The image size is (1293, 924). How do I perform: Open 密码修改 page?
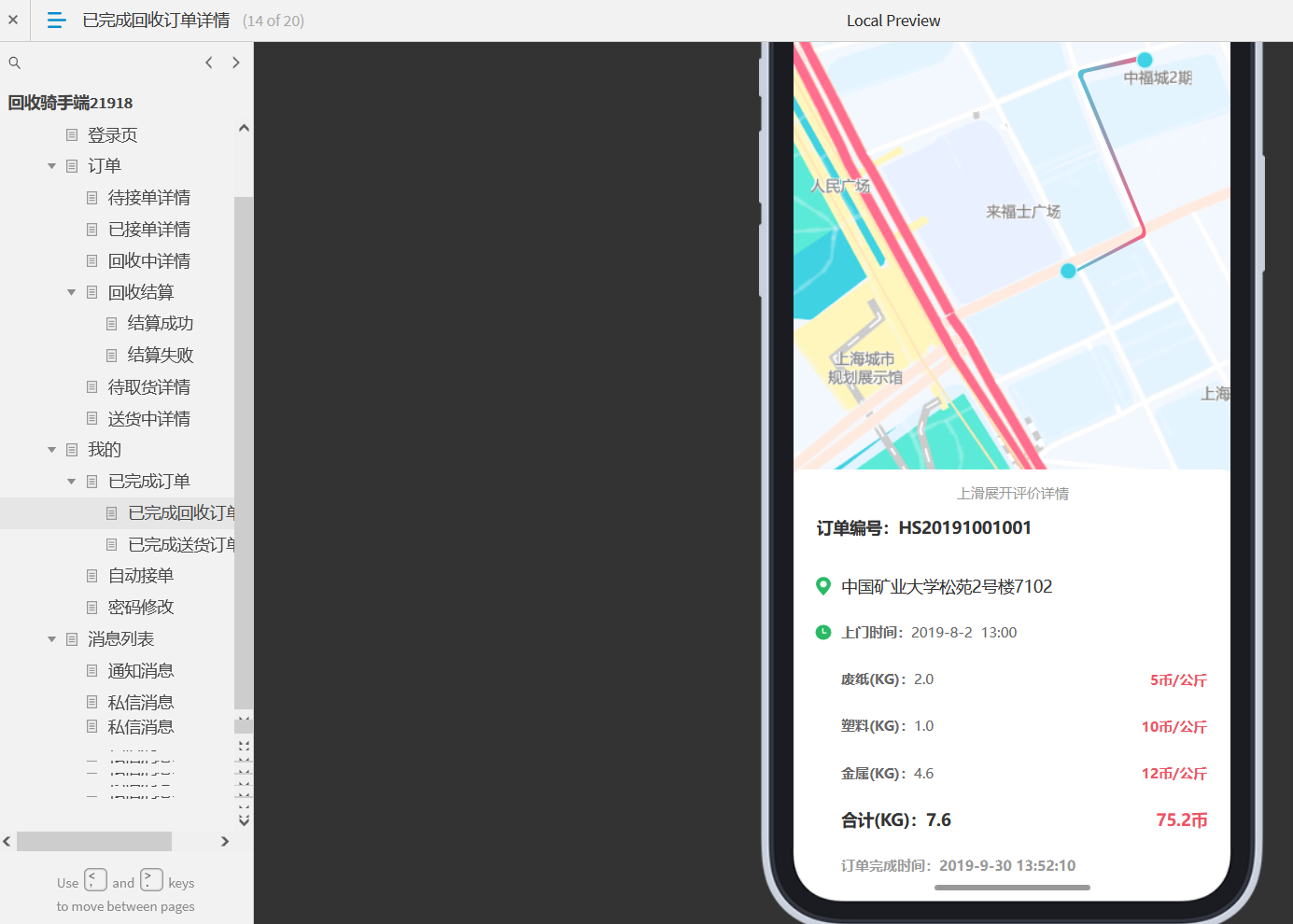coord(141,608)
